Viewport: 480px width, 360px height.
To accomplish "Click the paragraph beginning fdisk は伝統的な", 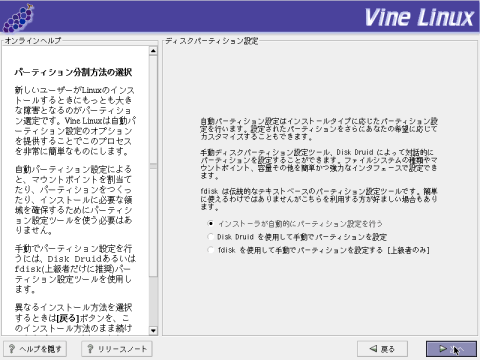I will pyautogui.click(x=319, y=199).
